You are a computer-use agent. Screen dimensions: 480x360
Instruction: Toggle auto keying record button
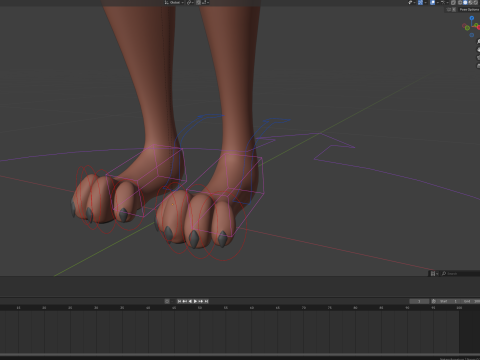click(167, 301)
